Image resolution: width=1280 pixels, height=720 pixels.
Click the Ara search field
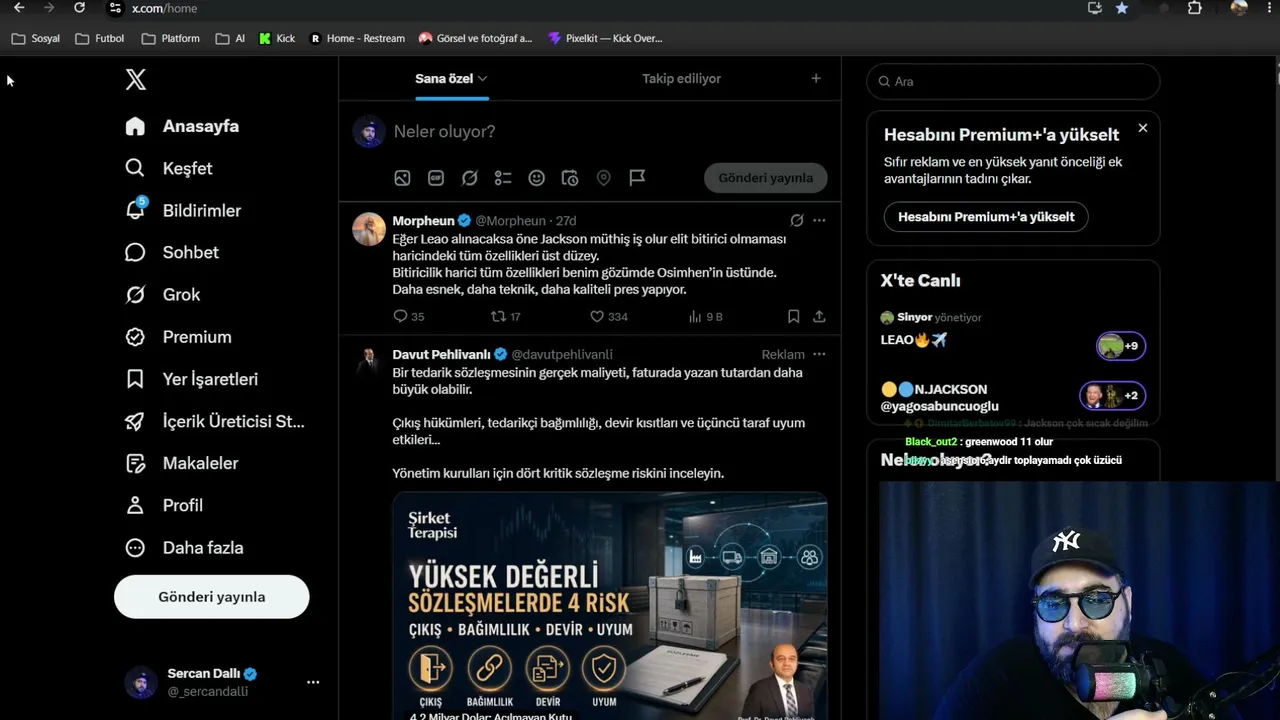(1013, 81)
